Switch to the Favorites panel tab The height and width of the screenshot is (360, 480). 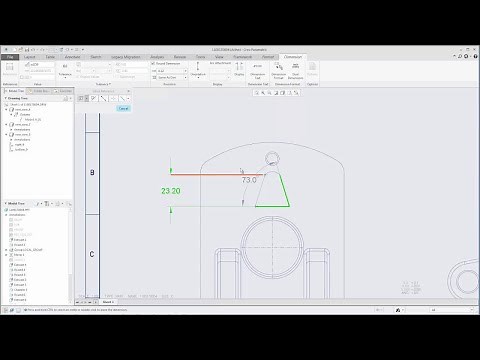click(x=63, y=91)
